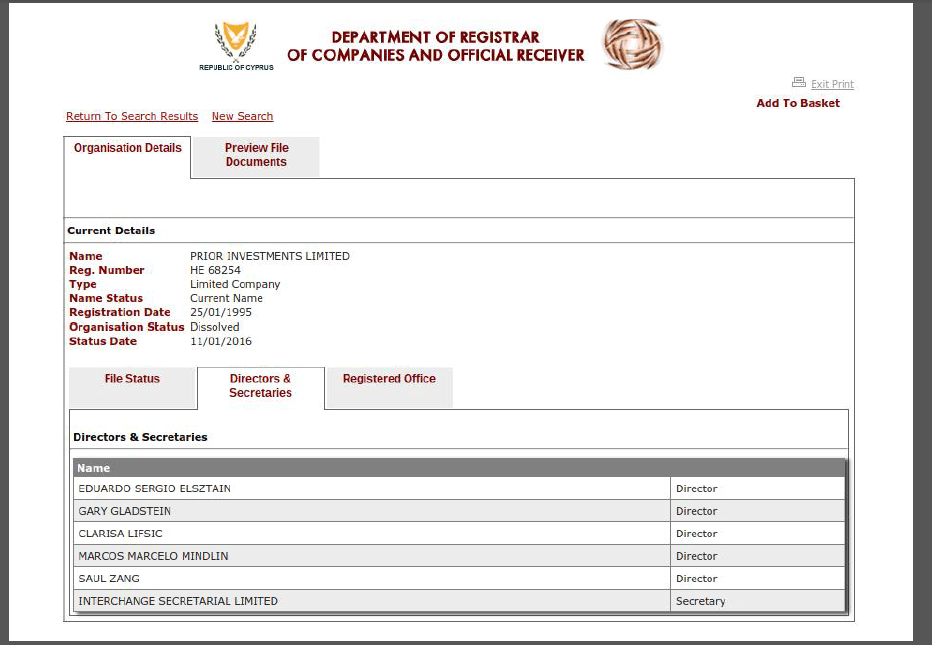This screenshot has width=932, height=645.
Task: Add the company to basket
Action: (x=797, y=103)
